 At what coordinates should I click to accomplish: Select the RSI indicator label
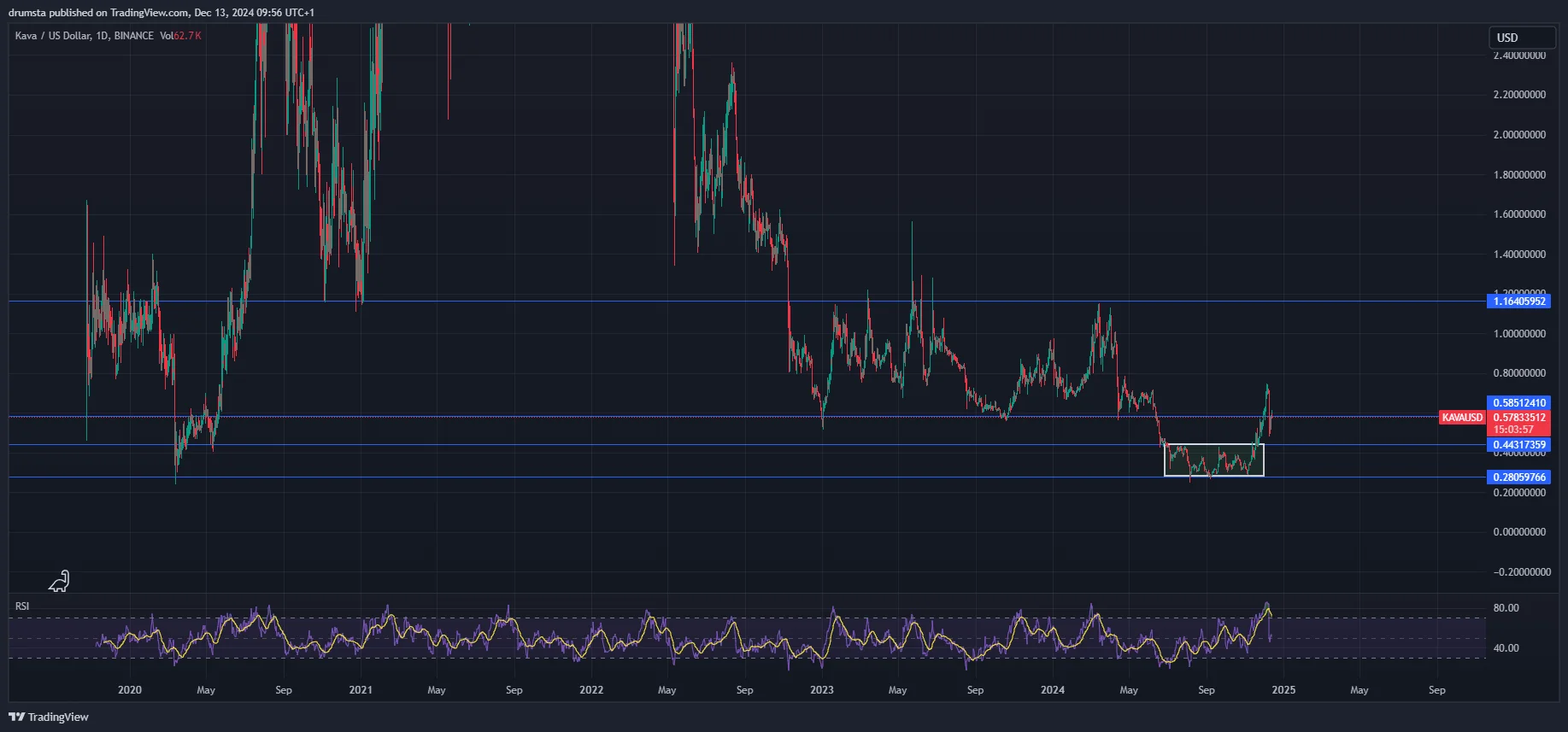click(22, 606)
